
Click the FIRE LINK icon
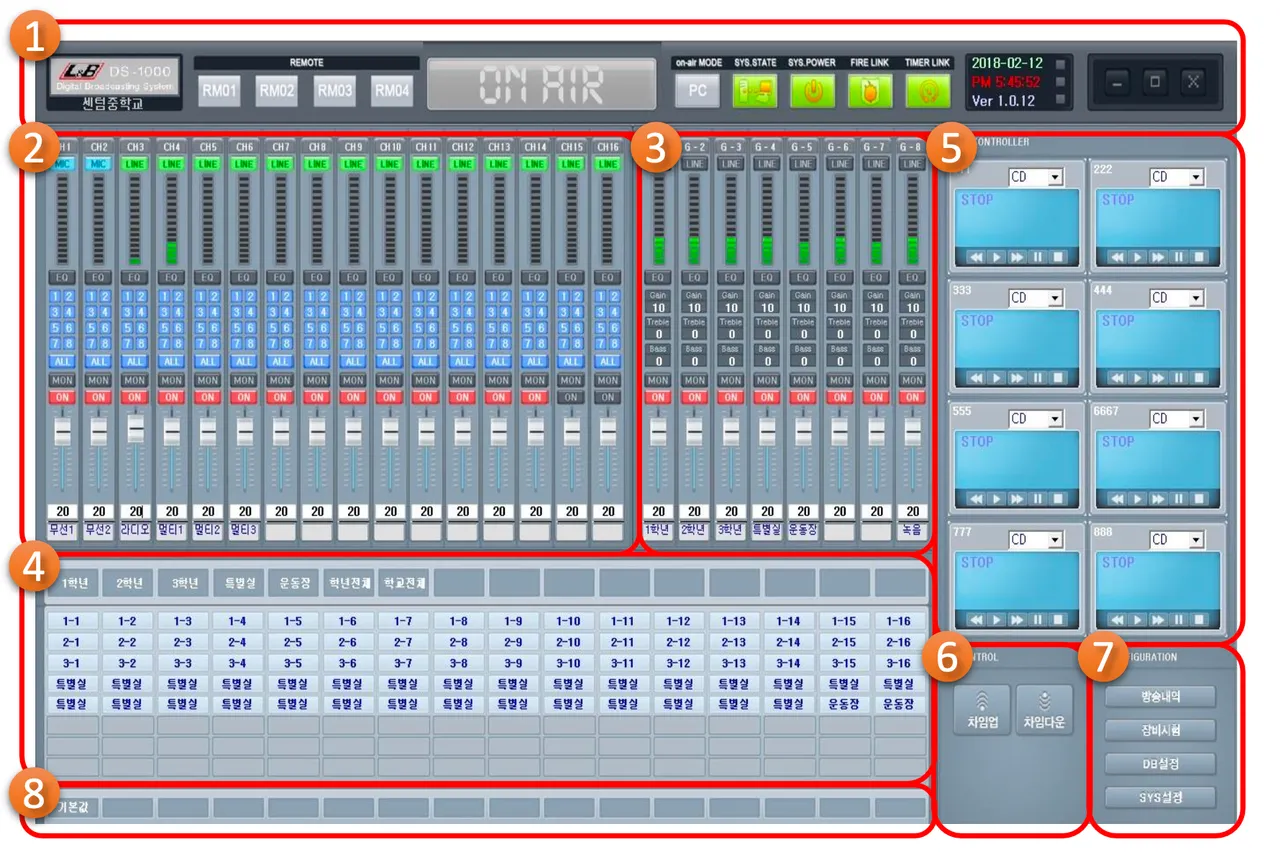[x=870, y=93]
